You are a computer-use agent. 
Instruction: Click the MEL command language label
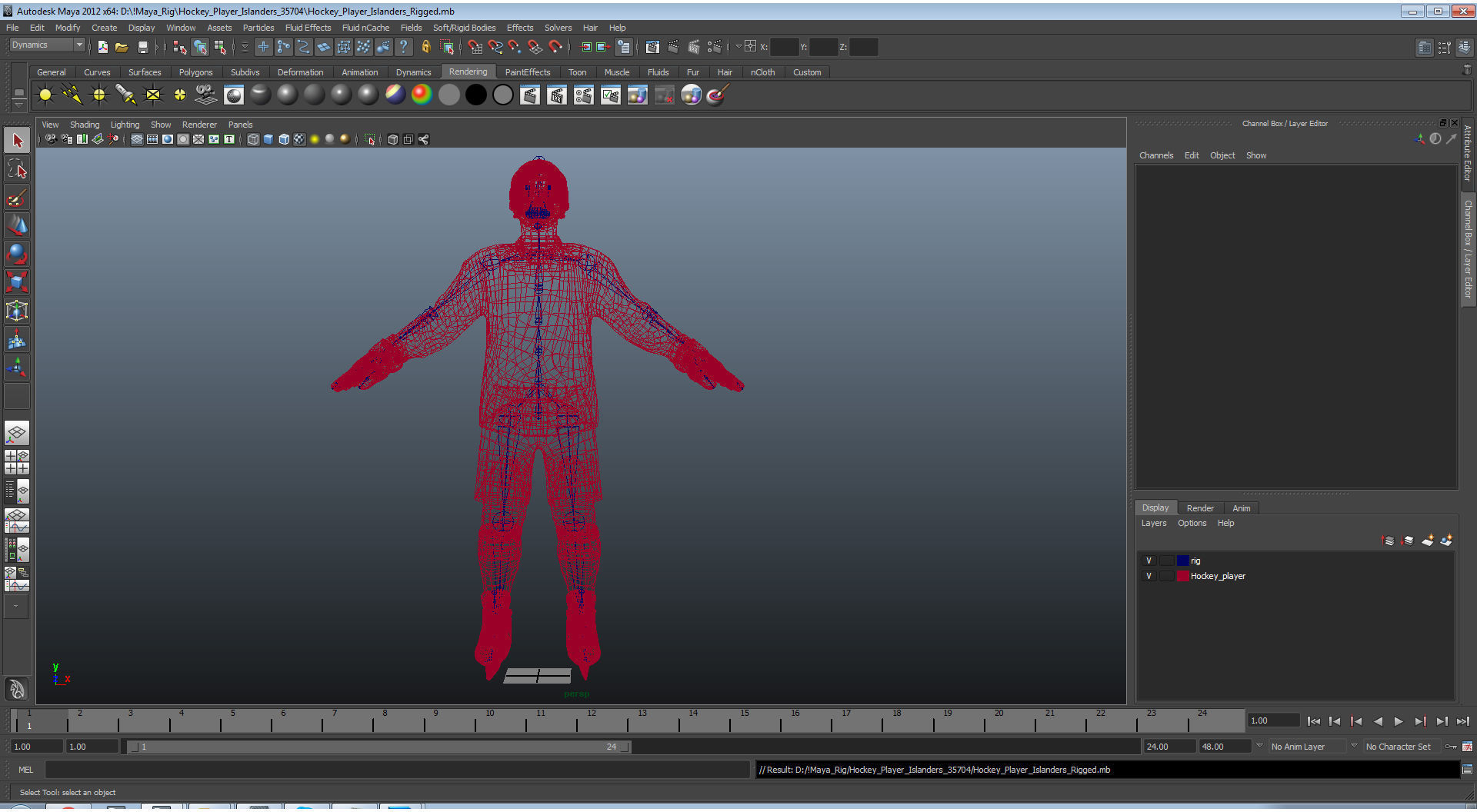pos(25,770)
